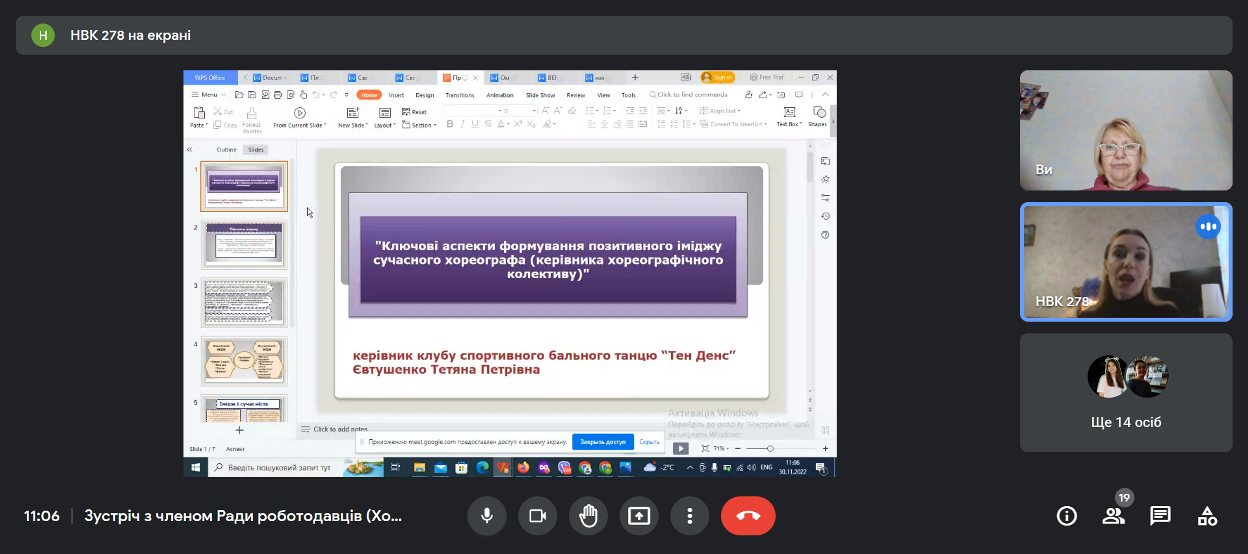Click the present screen icon
Image resolution: width=1248 pixels, height=554 pixels.
[x=639, y=516]
